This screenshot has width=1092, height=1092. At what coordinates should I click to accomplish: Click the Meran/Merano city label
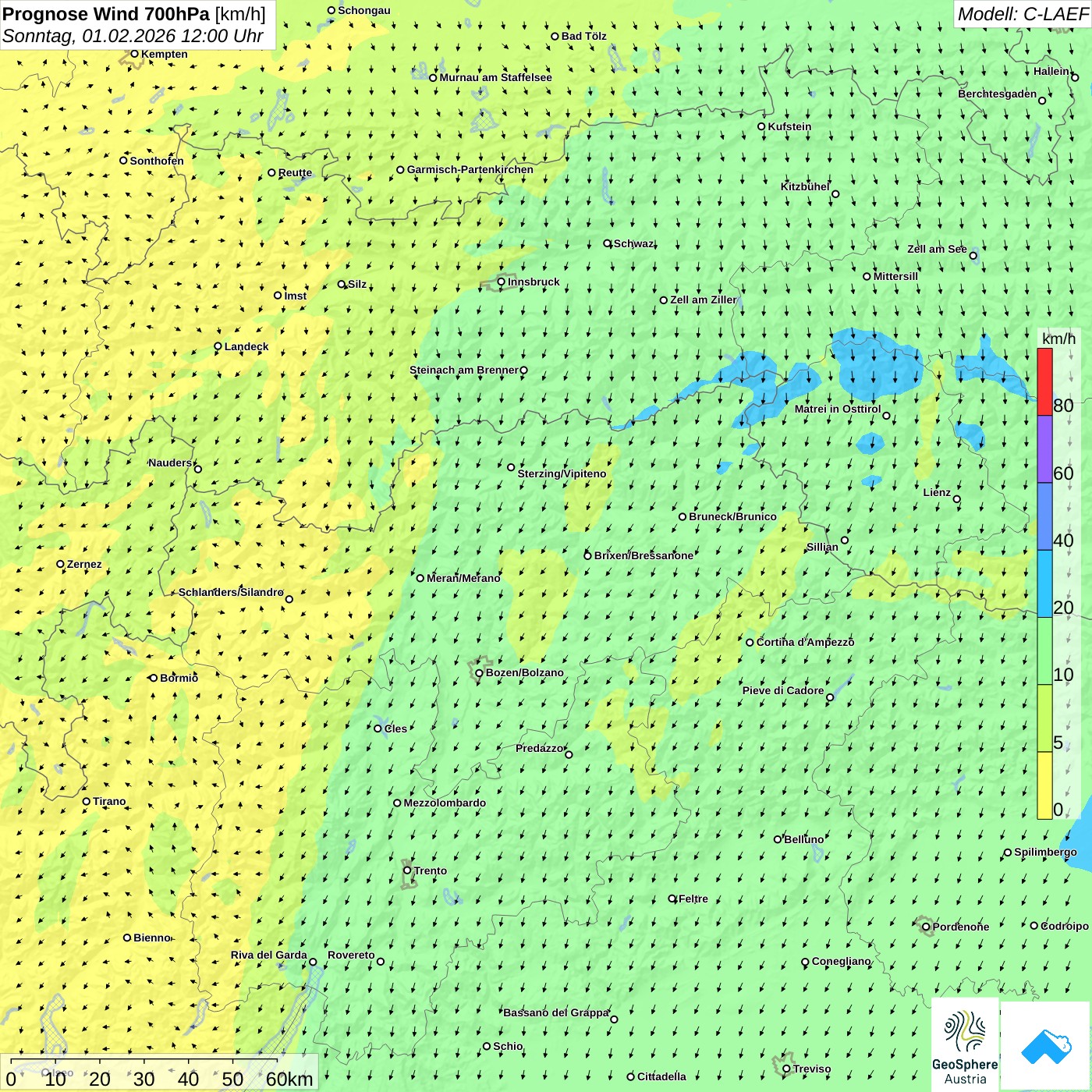[463, 578]
